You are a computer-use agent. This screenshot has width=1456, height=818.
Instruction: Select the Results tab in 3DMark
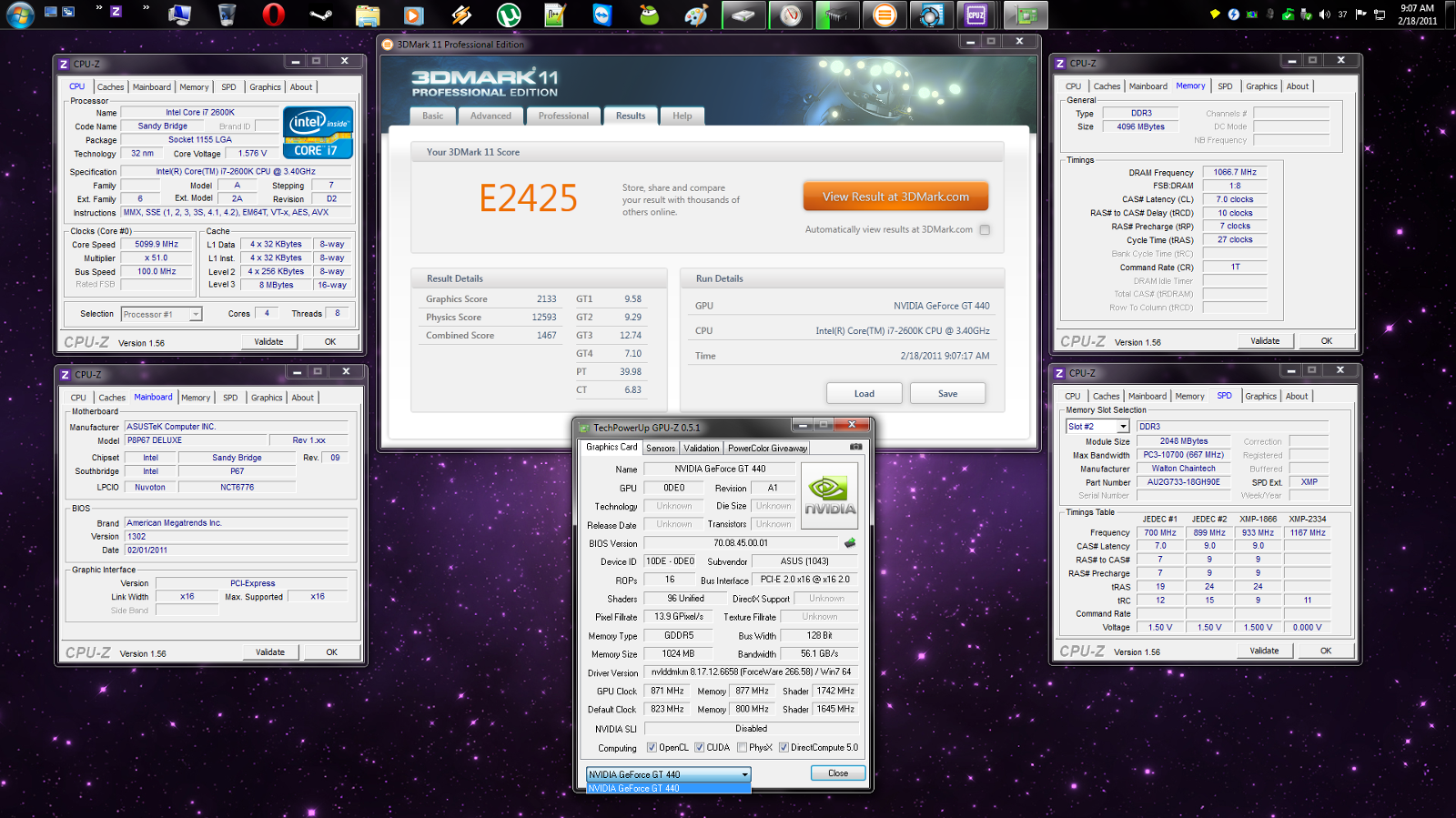point(631,116)
